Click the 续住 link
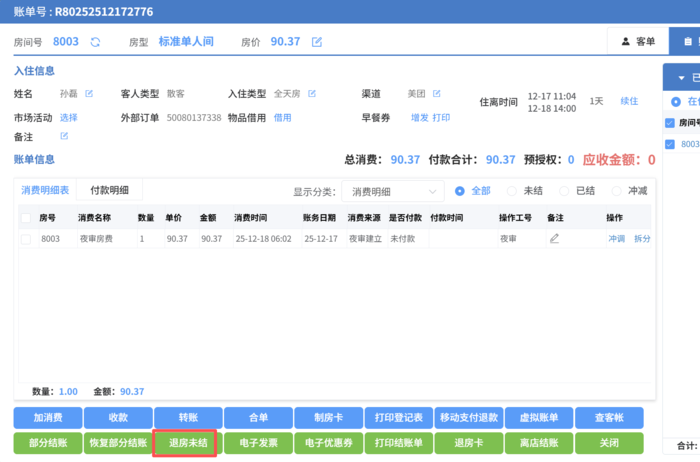The width and height of the screenshot is (700, 462). (629, 101)
